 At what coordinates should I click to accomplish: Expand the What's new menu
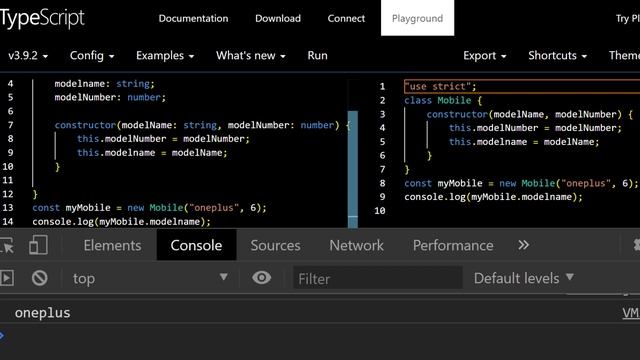tap(251, 56)
